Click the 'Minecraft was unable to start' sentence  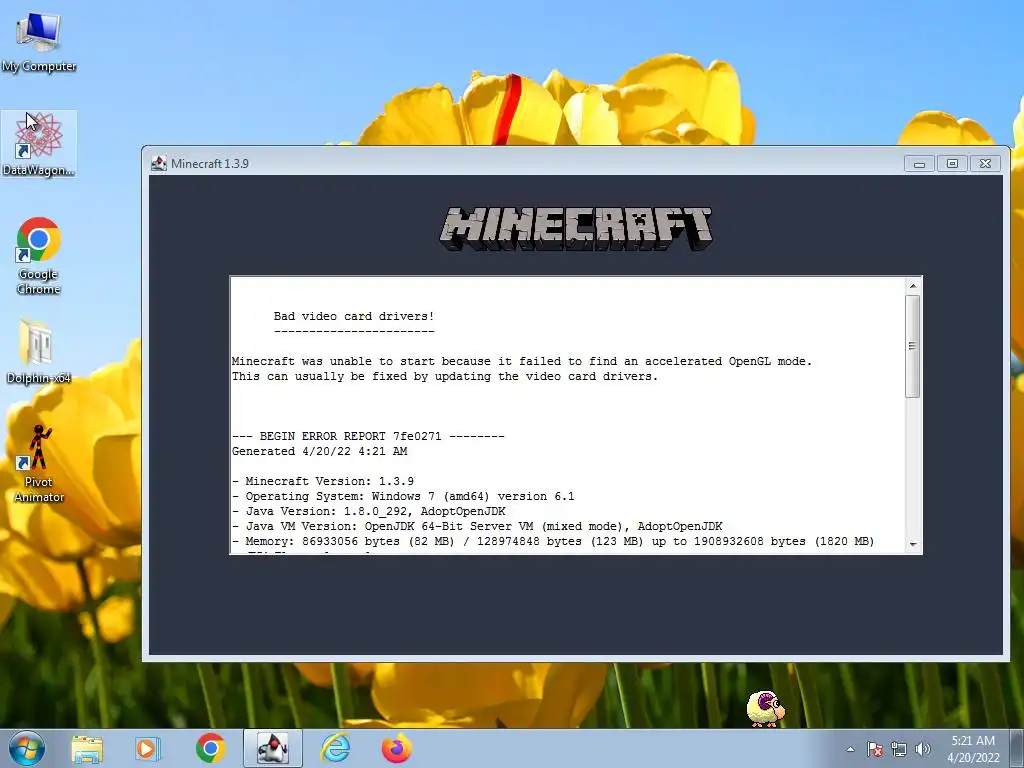tap(522, 361)
